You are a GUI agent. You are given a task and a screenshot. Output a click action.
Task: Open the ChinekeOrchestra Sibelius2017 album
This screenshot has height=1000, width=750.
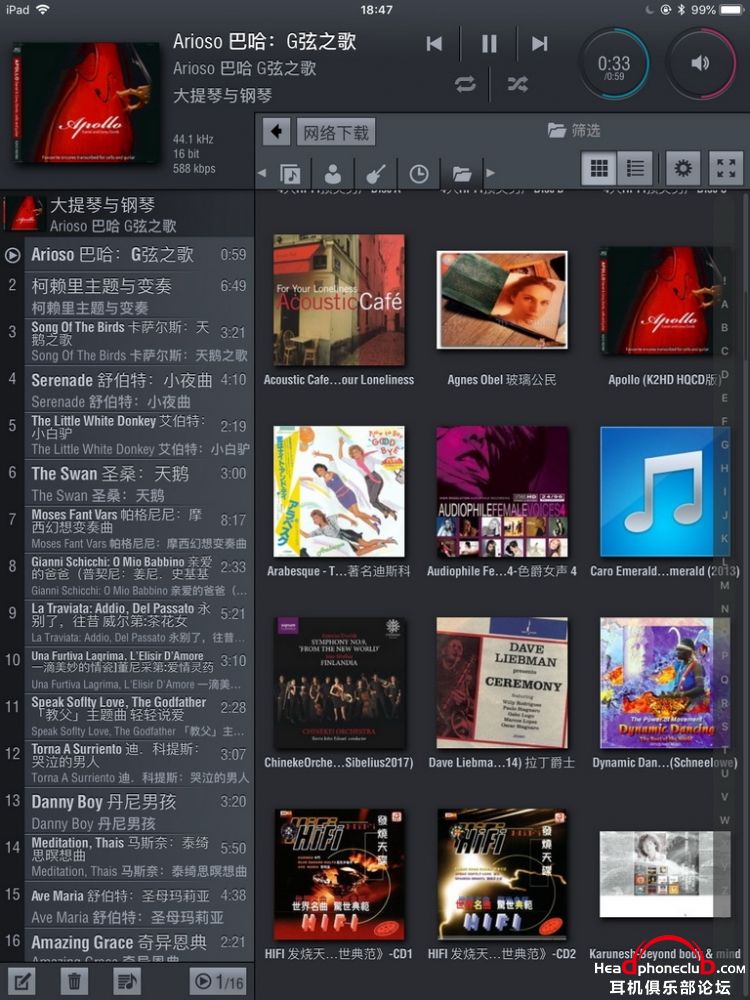(x=339, y=683)
